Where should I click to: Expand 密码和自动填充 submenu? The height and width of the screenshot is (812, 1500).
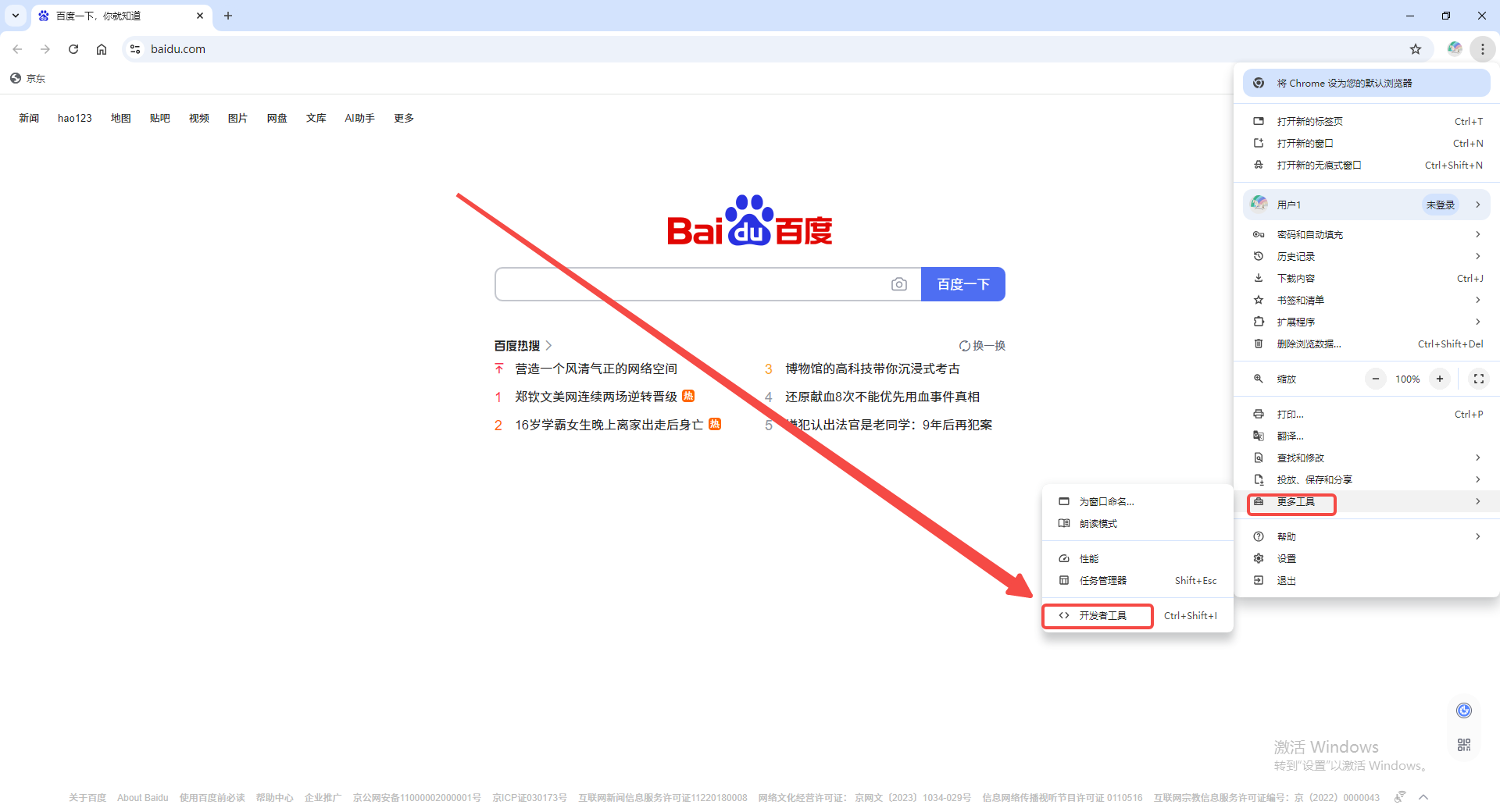[x=1366, y=234]
